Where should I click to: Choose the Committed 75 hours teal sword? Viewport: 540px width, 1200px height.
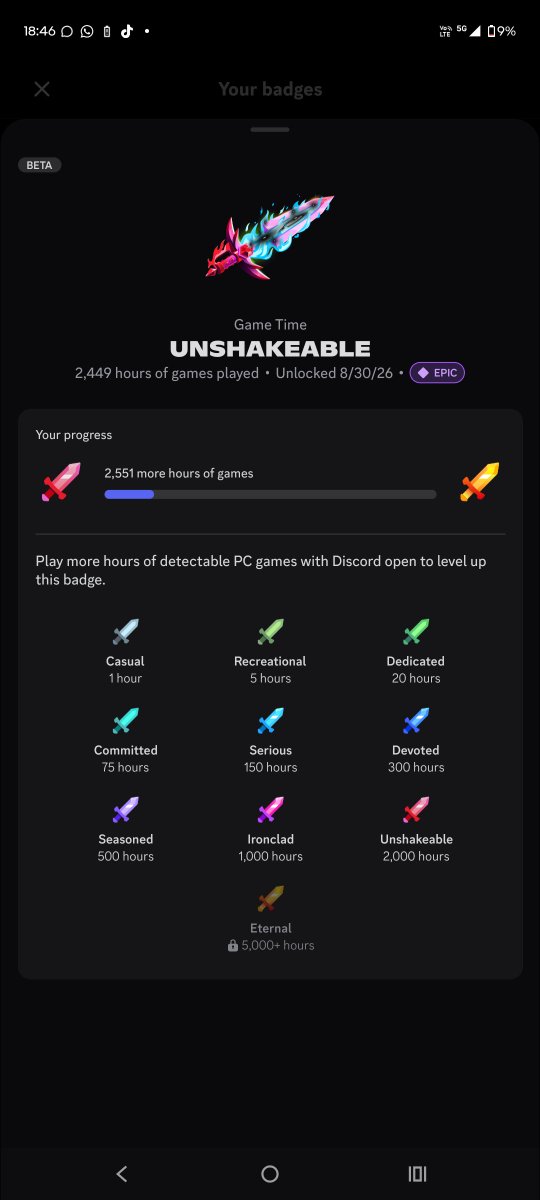[125, 721]
